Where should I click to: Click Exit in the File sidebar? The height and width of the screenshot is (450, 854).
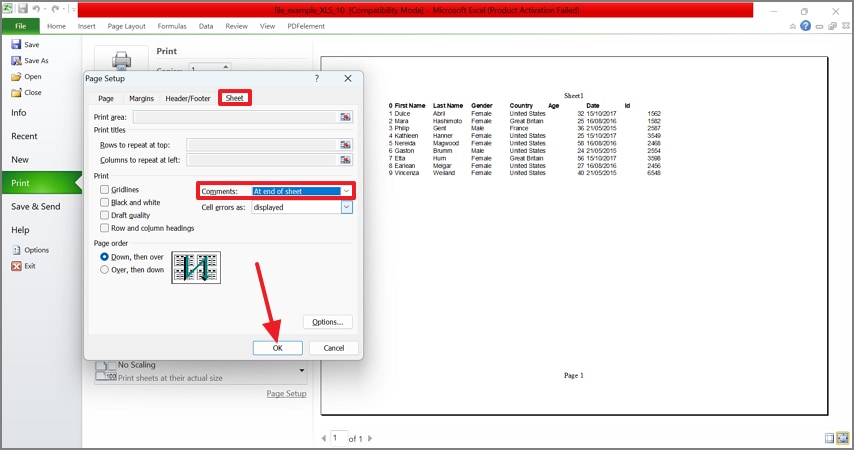(x=23, y=266)
